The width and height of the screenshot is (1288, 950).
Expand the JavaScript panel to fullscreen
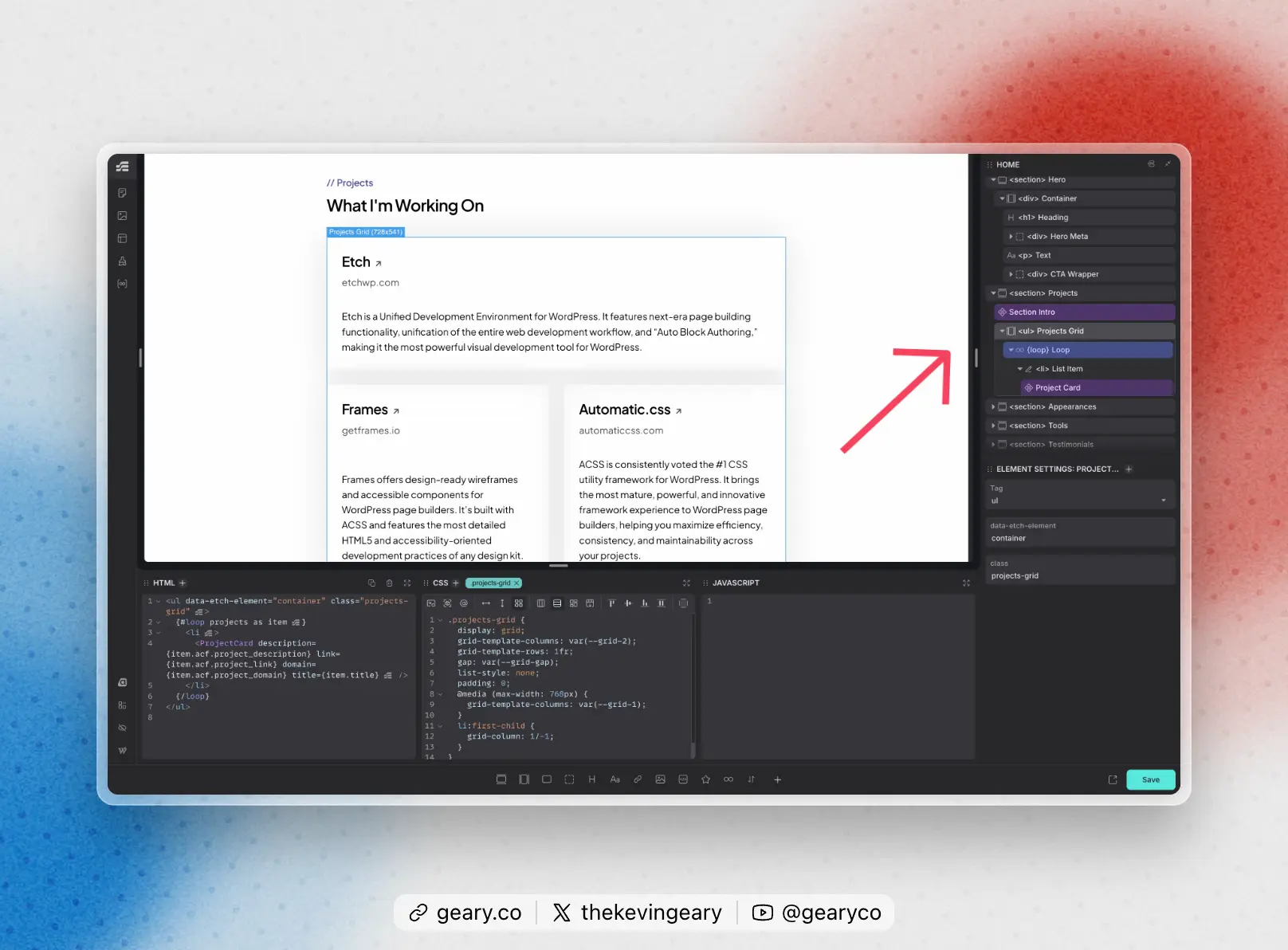[x=966, y=583]
